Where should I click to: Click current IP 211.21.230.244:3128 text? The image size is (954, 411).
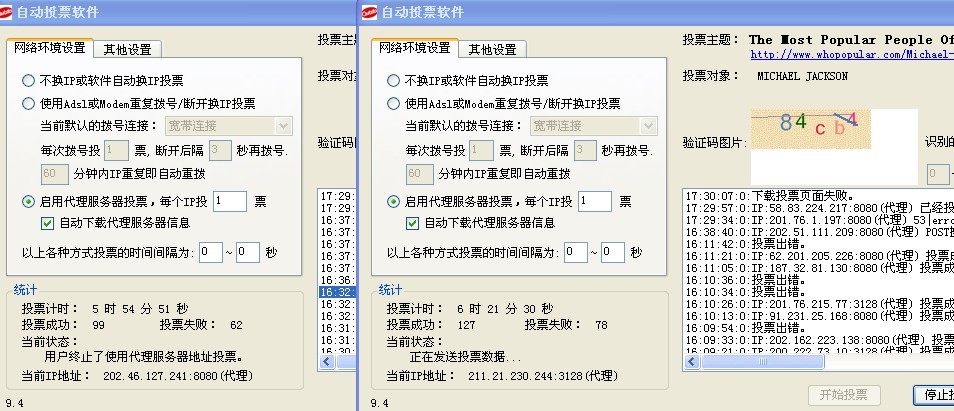(x=543, y=376)
